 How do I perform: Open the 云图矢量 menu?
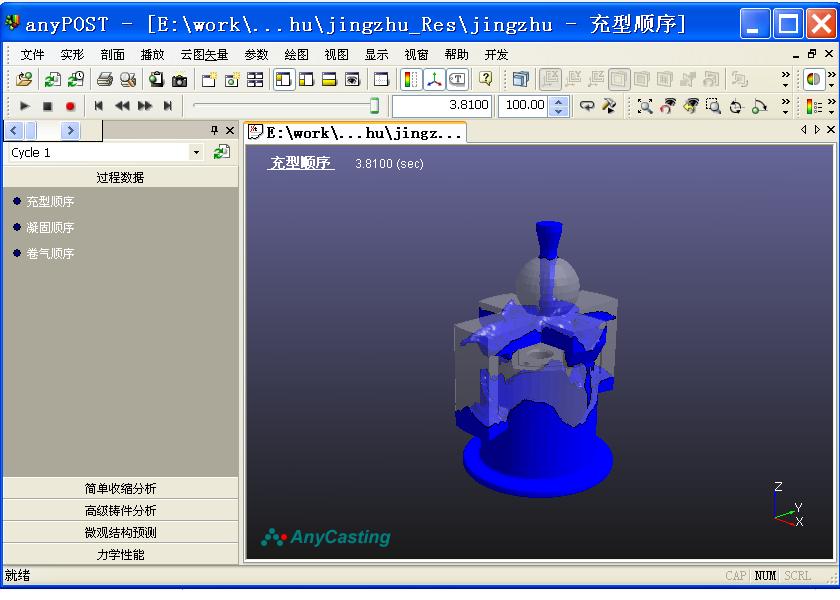[204, 55]
